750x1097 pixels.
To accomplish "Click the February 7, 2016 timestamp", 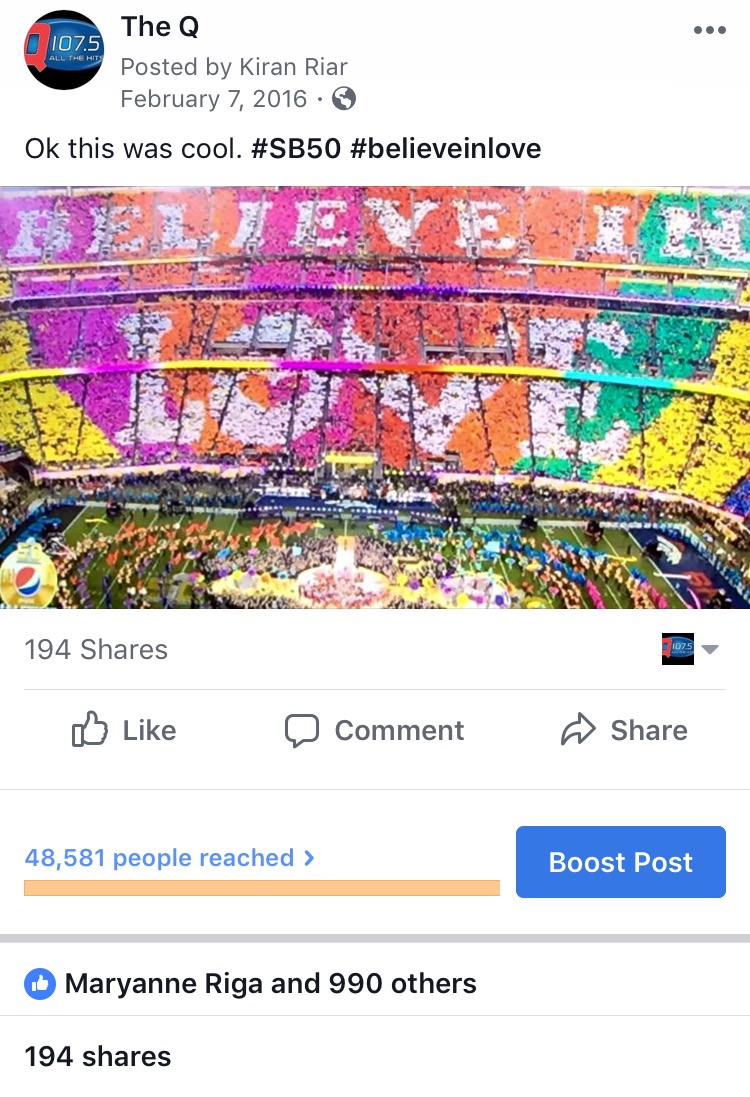I will (213, 99).
